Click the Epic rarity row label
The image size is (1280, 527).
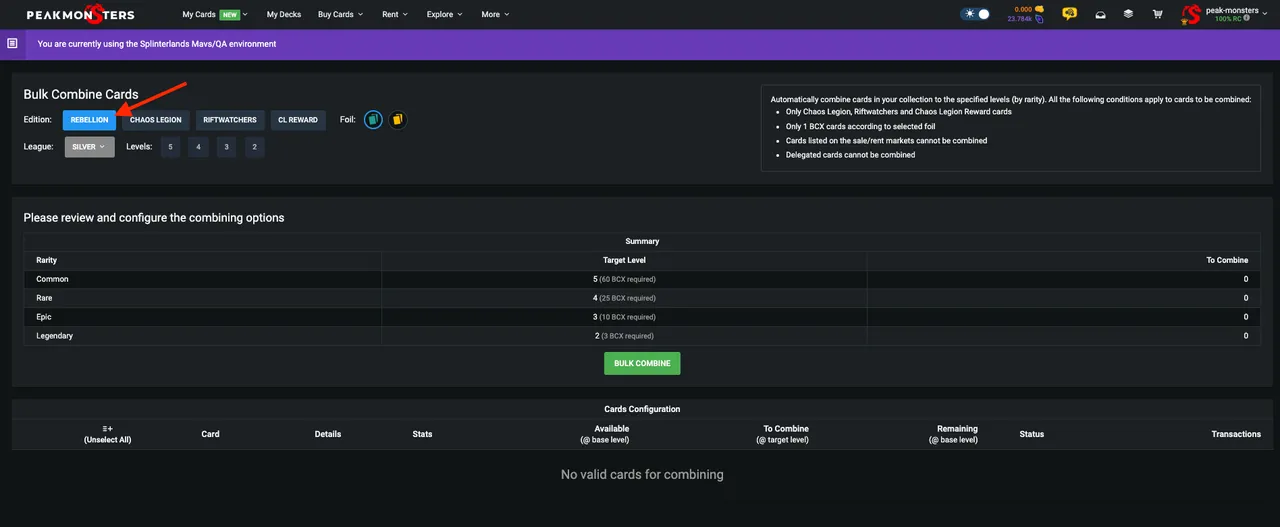click(x=44, y=317)
